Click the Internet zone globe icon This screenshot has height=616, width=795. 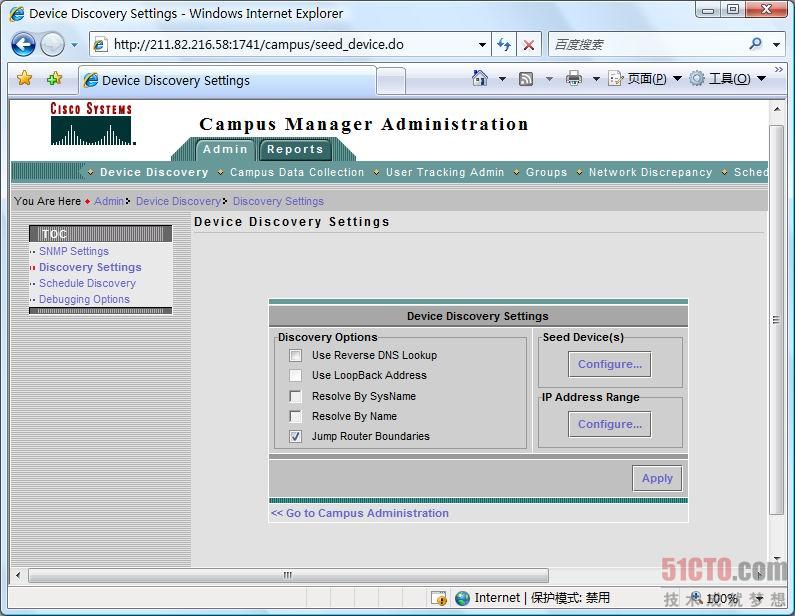click(x=462, y=598)
